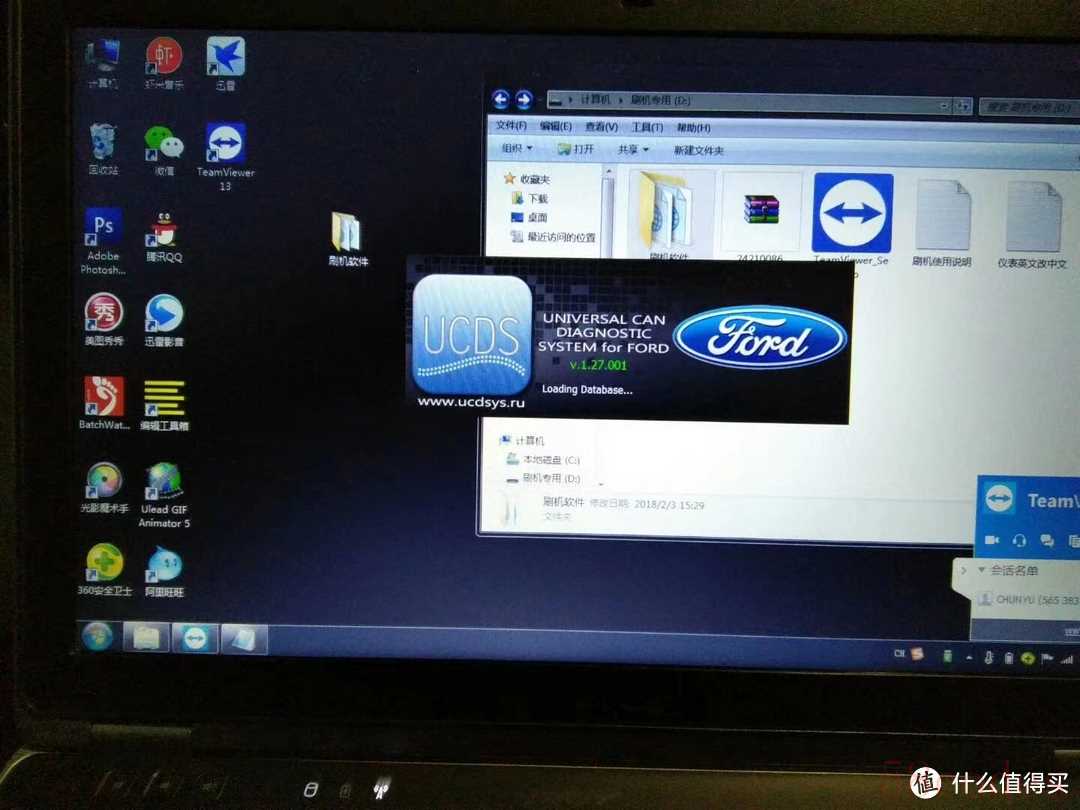Launch Adobe Photoshop from the desktop

[x=103, y=240]
